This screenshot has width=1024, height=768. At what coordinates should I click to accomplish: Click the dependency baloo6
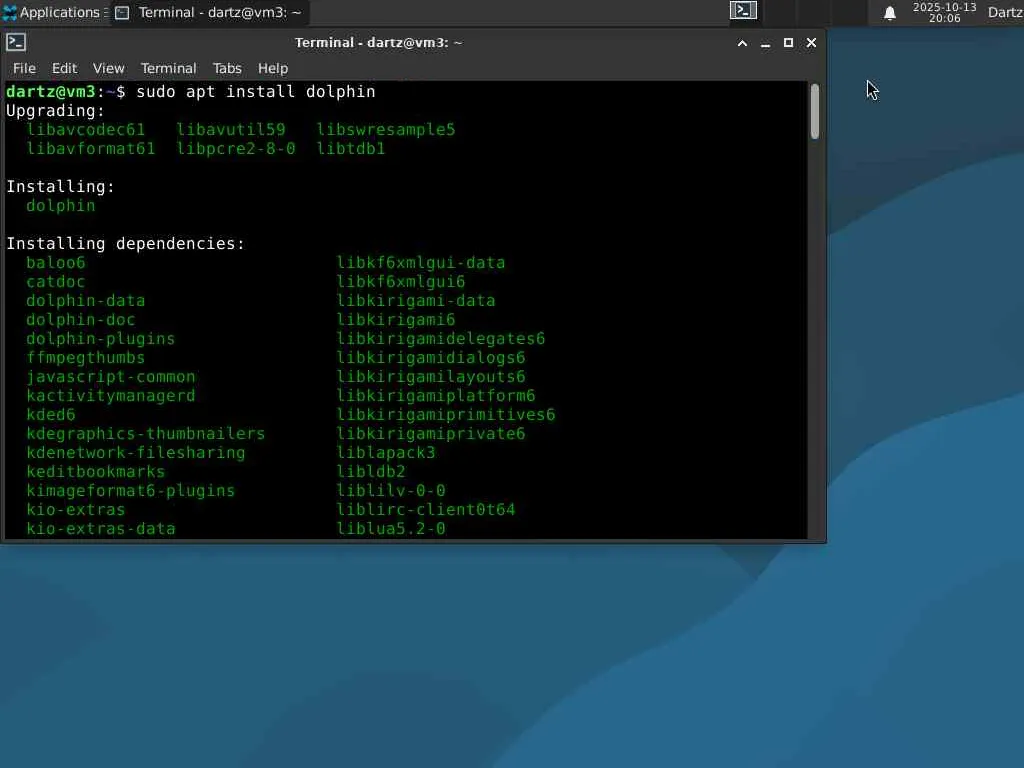[56, 263]
